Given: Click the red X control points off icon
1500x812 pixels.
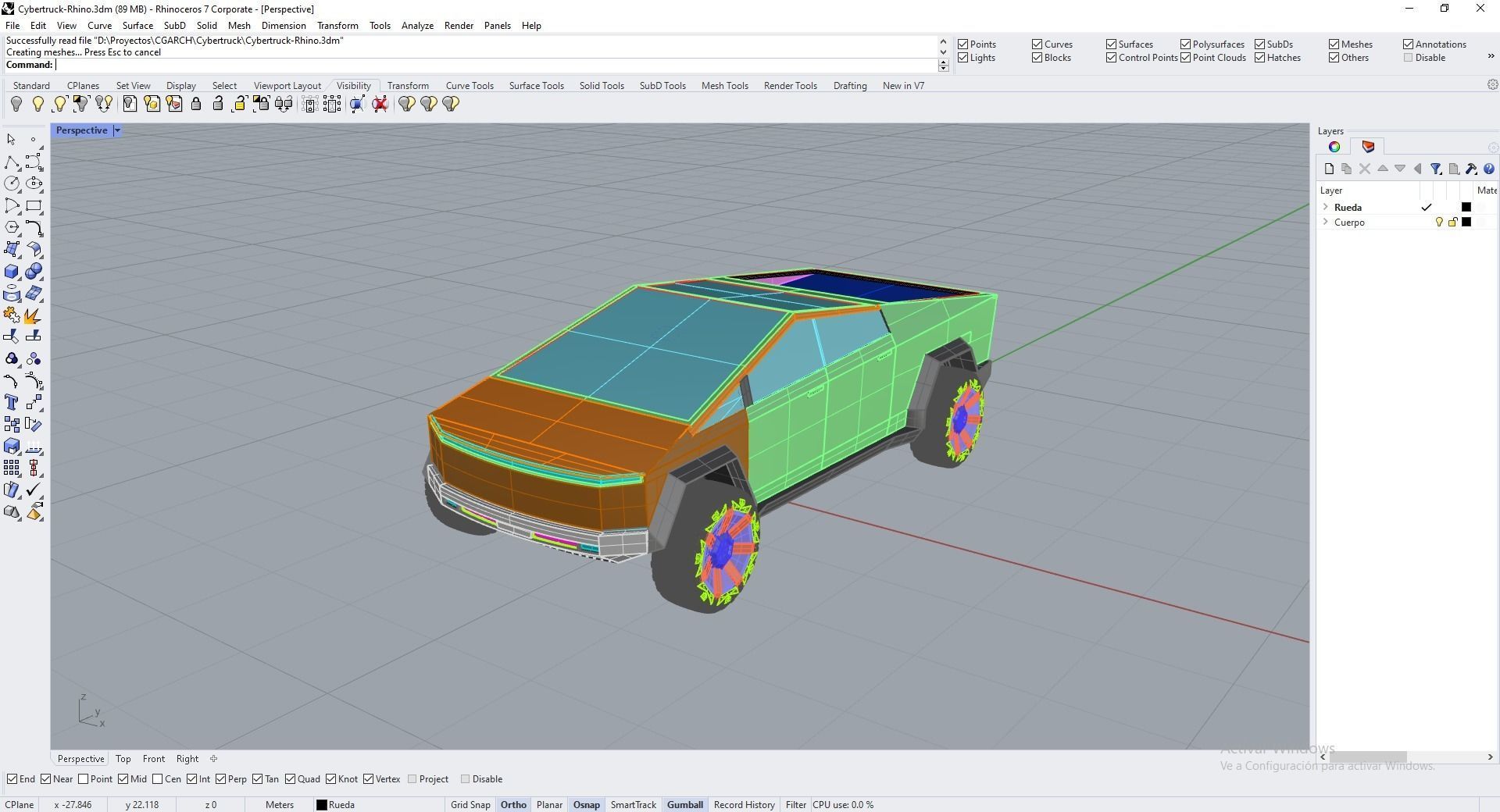Looking at the screenshot, I should pyautogui.click(x=380, y=104).
